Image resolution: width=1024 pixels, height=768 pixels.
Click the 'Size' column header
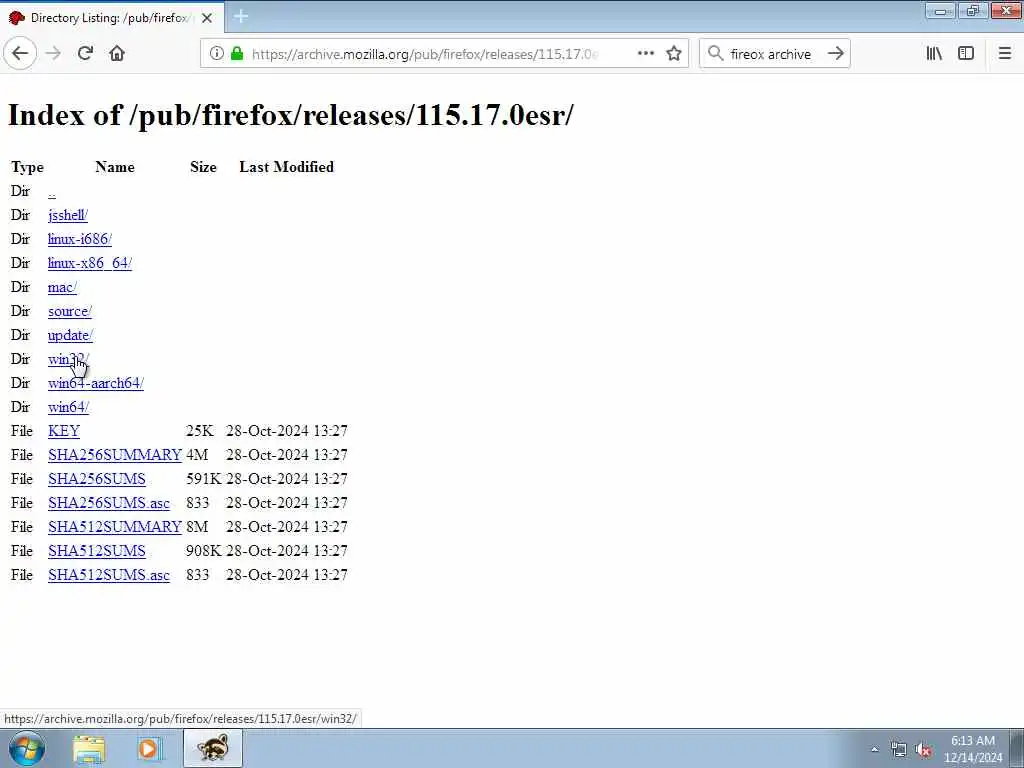203,167
